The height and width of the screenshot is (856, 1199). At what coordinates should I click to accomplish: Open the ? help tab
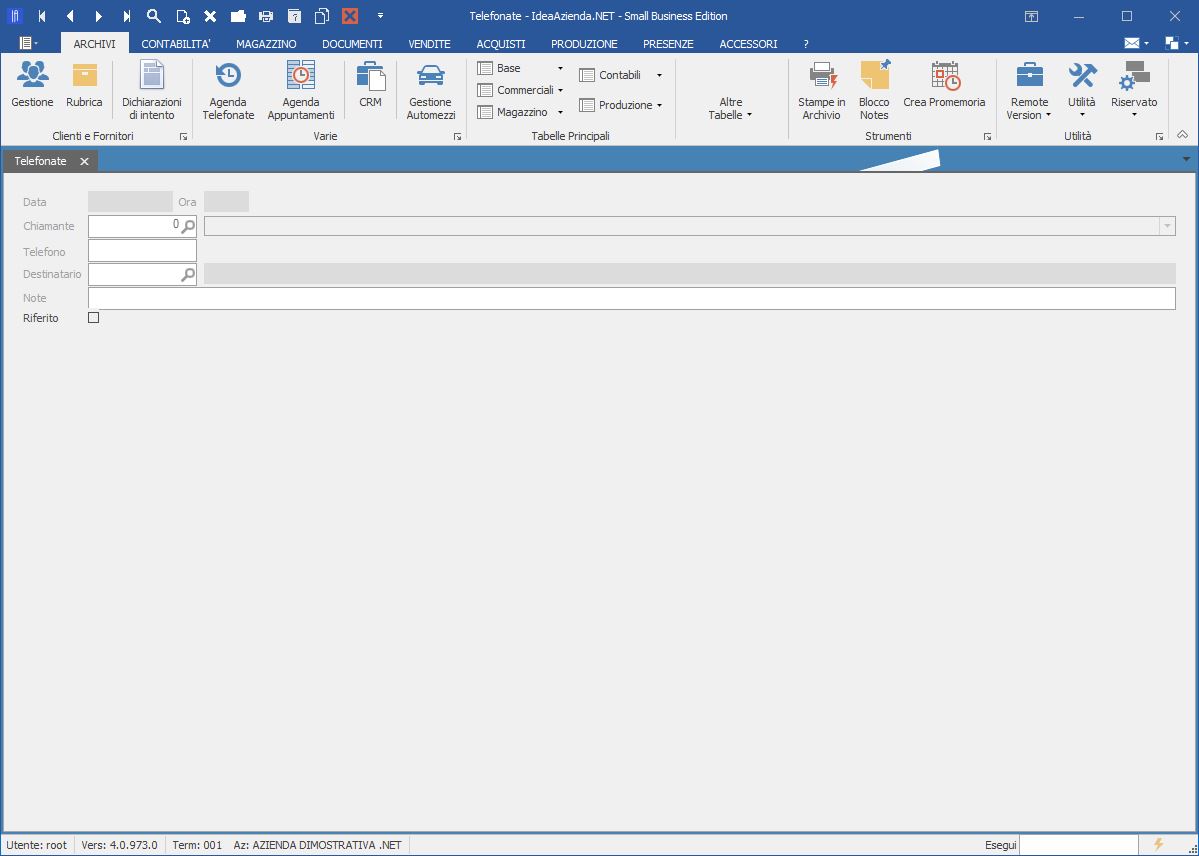click(806, 44)
